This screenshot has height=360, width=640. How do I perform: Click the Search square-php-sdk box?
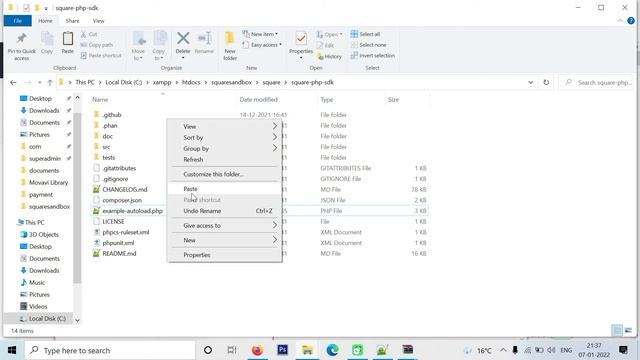click(x=596, y=82)
